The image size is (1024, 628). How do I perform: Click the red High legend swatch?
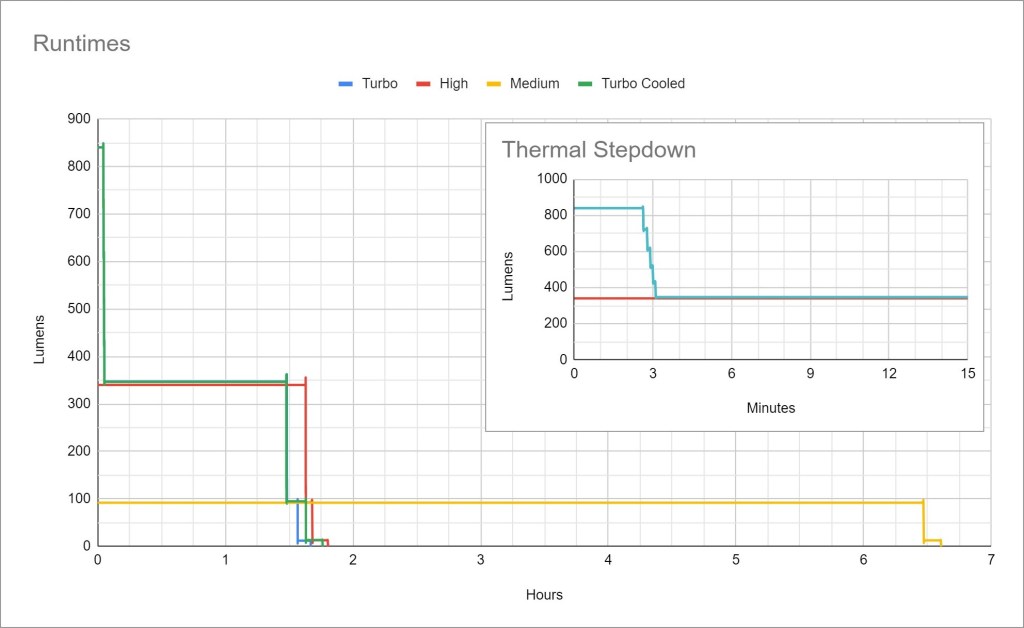point(423,84)
